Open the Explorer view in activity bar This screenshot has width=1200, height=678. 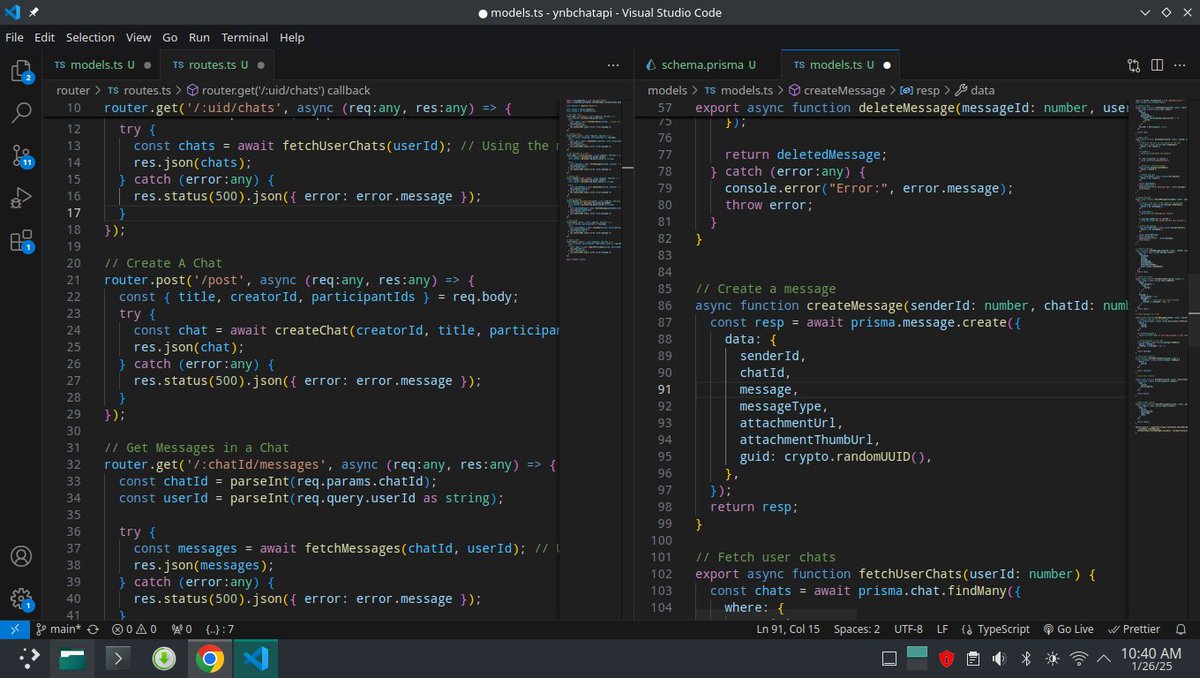(x=21, y=70)
